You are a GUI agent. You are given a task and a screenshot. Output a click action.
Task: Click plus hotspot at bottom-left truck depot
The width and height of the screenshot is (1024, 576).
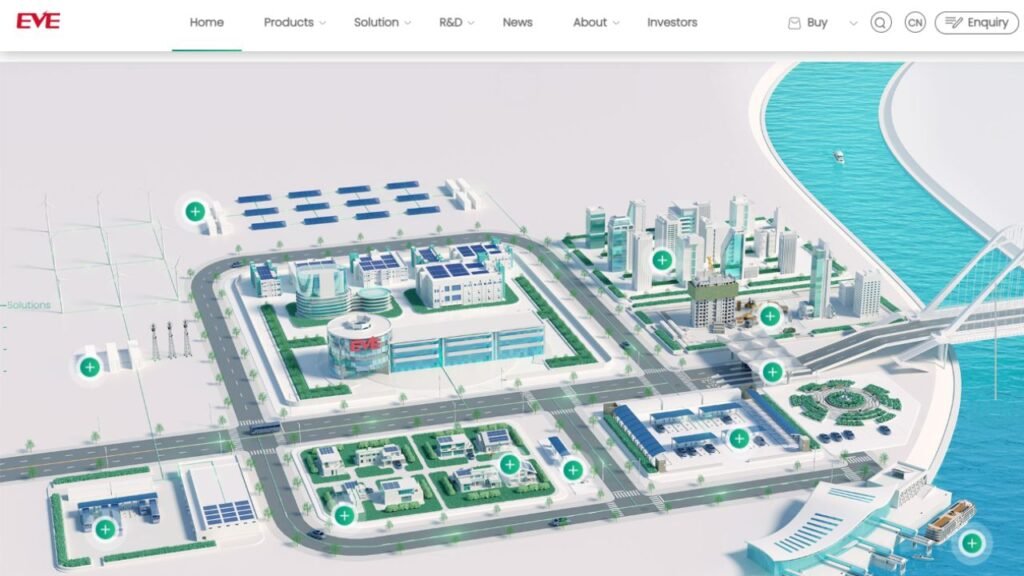pos(104,528)
